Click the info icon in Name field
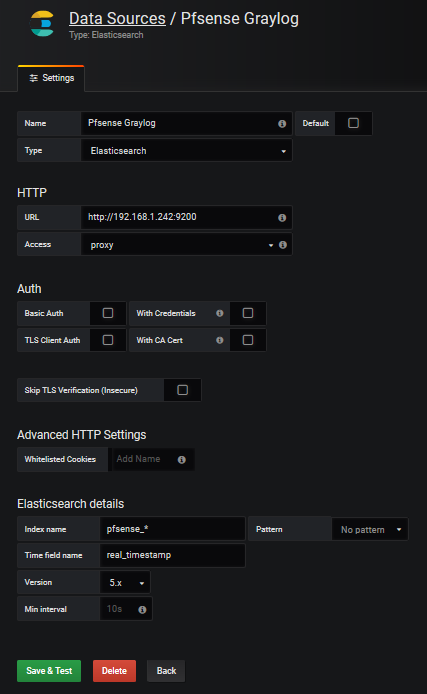427x694 pixels. click(x=282, y=124)
